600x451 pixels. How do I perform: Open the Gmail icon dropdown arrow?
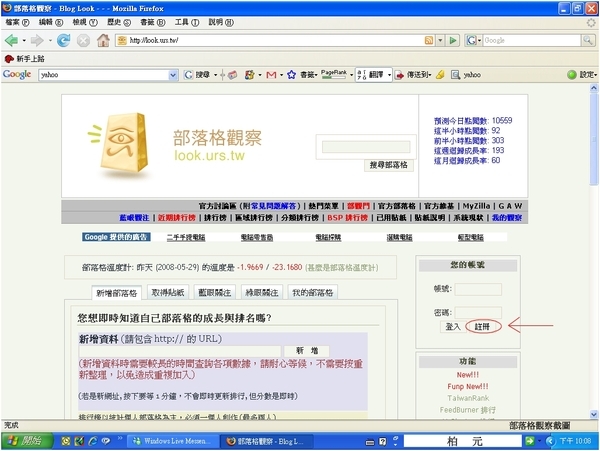281,75
